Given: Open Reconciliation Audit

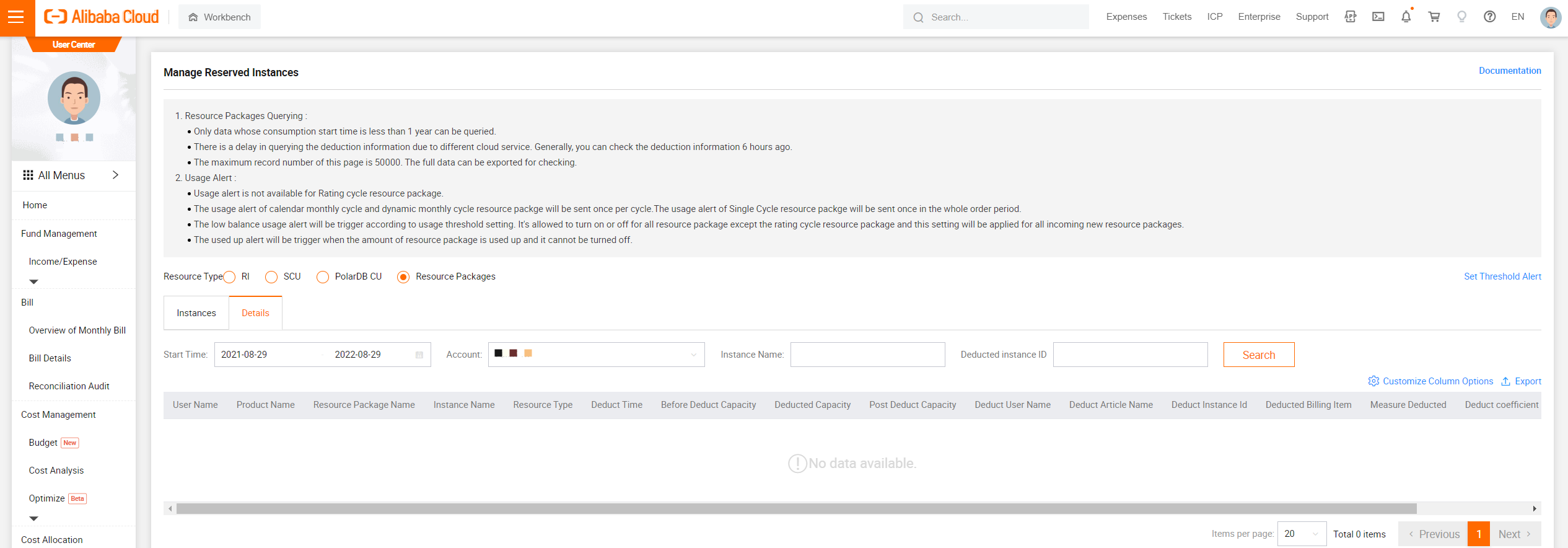Looking at the screenshot, I should (69, 386).
